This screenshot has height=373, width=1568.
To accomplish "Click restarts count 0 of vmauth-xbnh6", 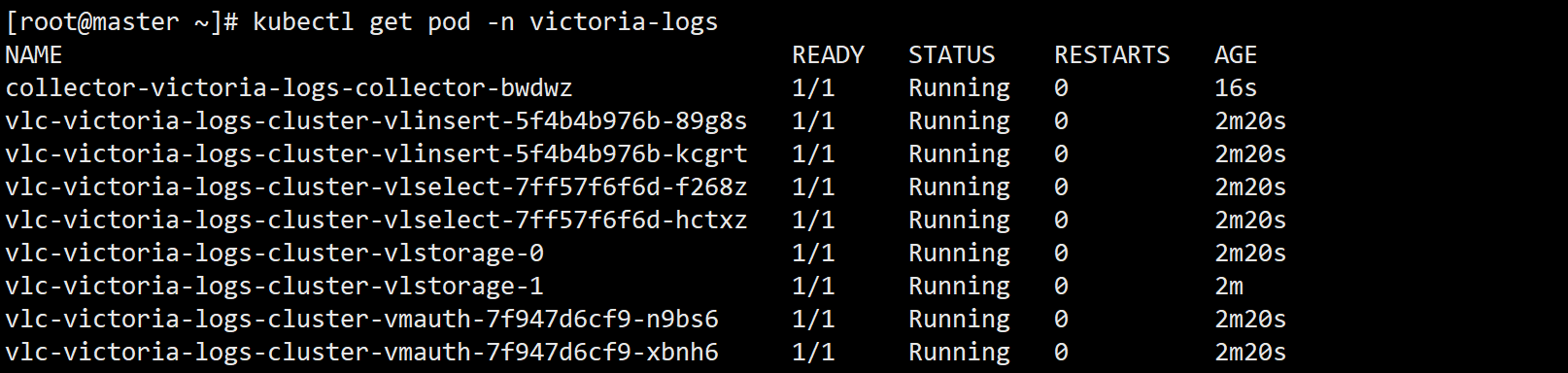I will (1061, 353).
